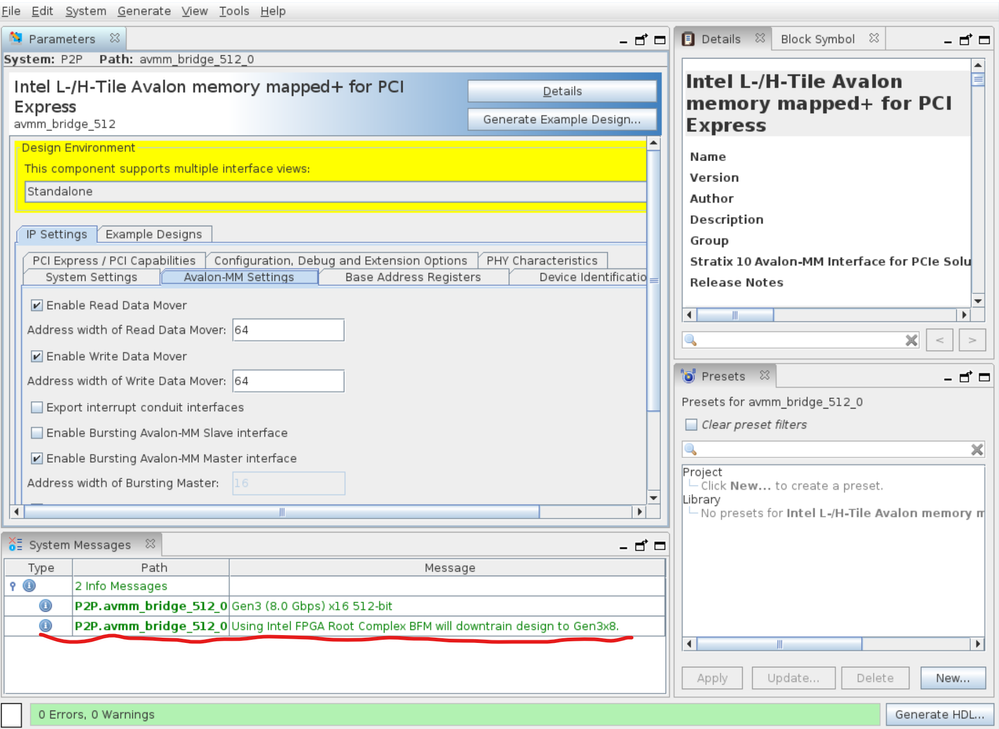Open the PHY Characteristics tab
The width and height of the screenshot is (999, 729).
tap(542, 261)
